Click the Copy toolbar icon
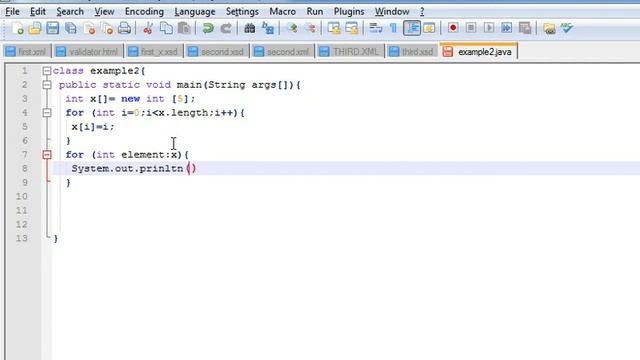The width and height of the screenshot is (640, 360). (x=166, y=28)
